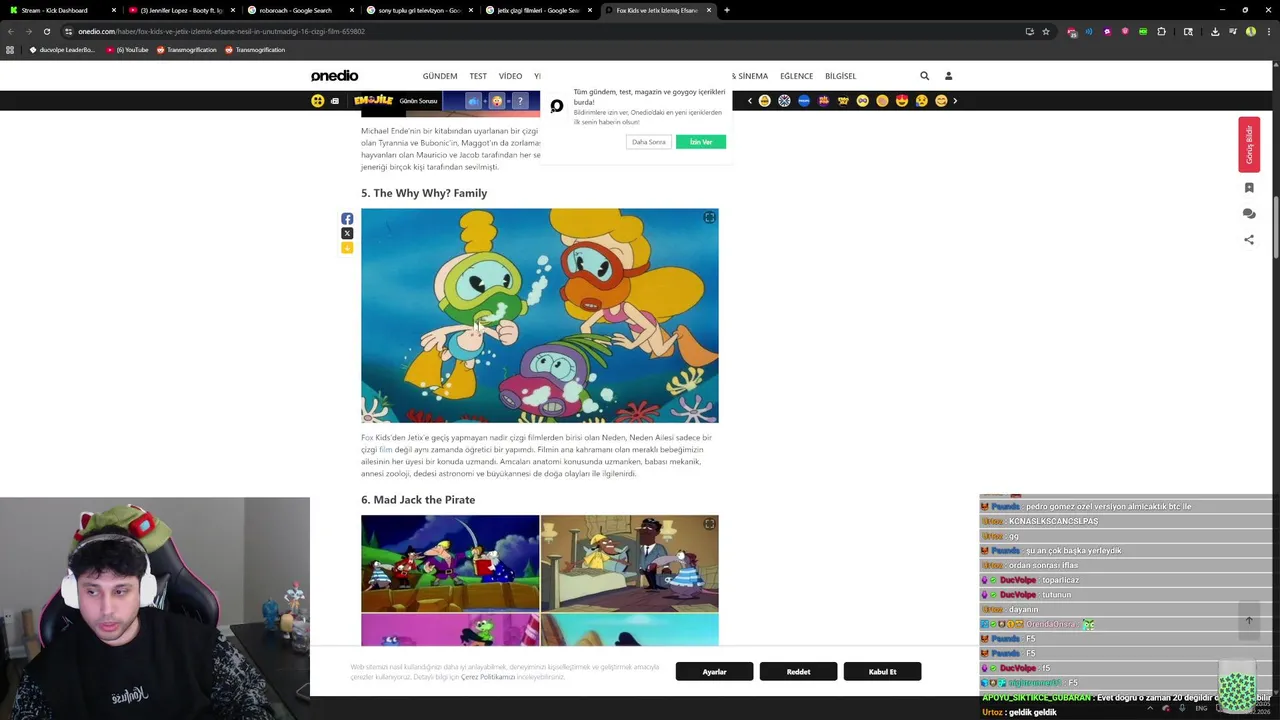1280x720 pixels.
Task: Open the Onedio user profile icon
Action: pyautogui.click(x=948, y=76)
